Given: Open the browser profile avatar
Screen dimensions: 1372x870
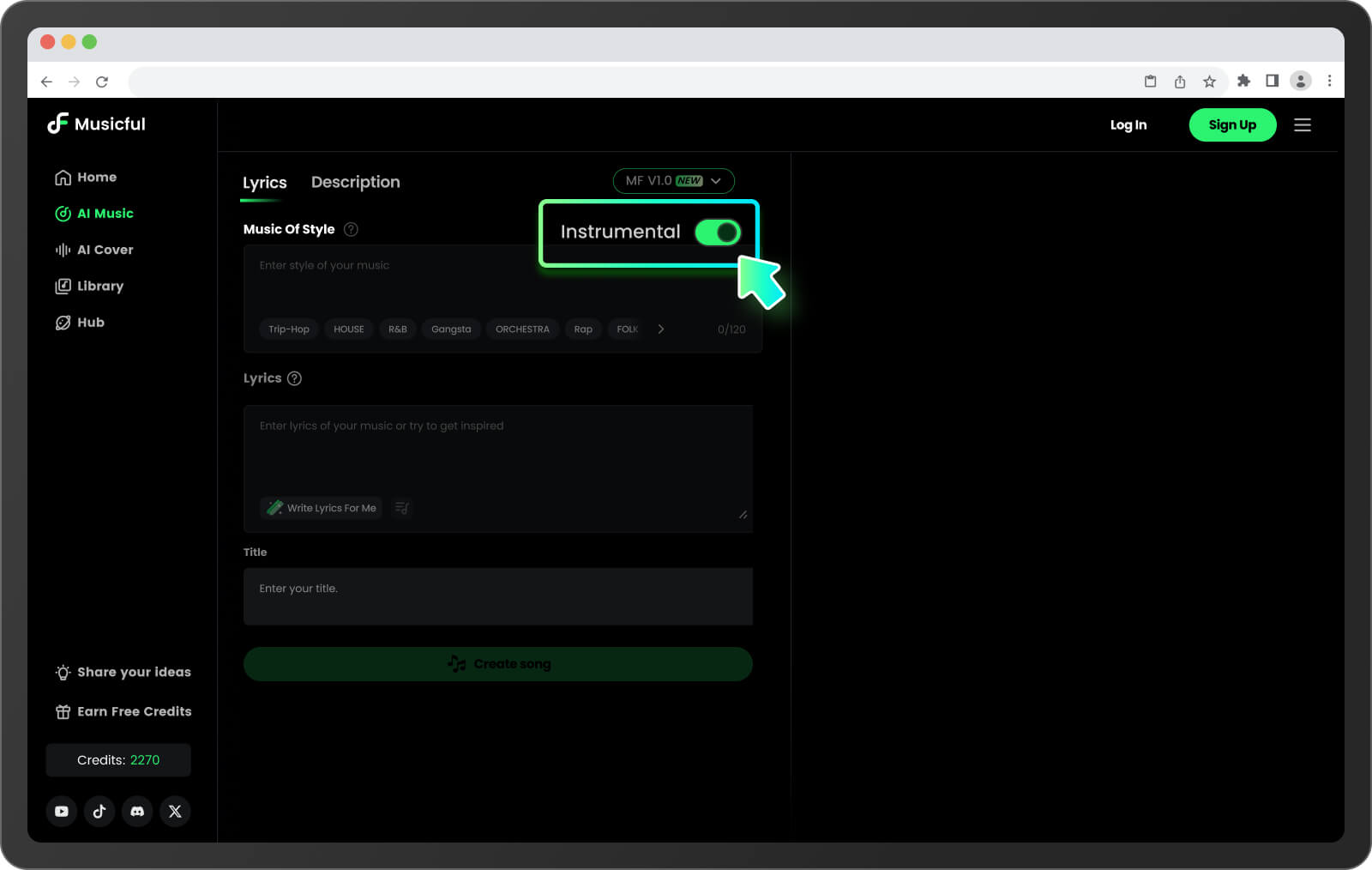Looking at the screenshot, I should point(1301,81).
